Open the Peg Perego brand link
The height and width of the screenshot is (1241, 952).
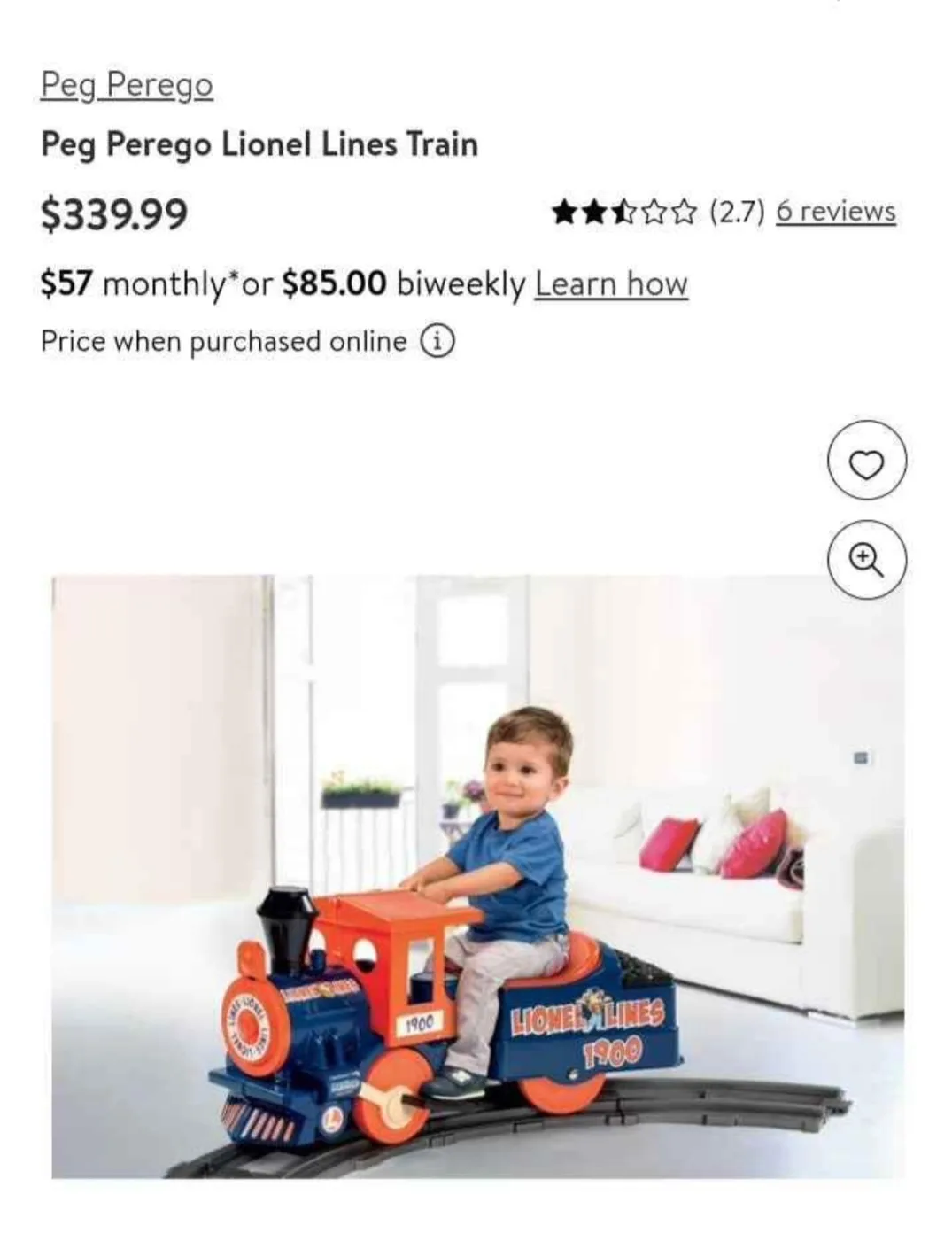127,84
